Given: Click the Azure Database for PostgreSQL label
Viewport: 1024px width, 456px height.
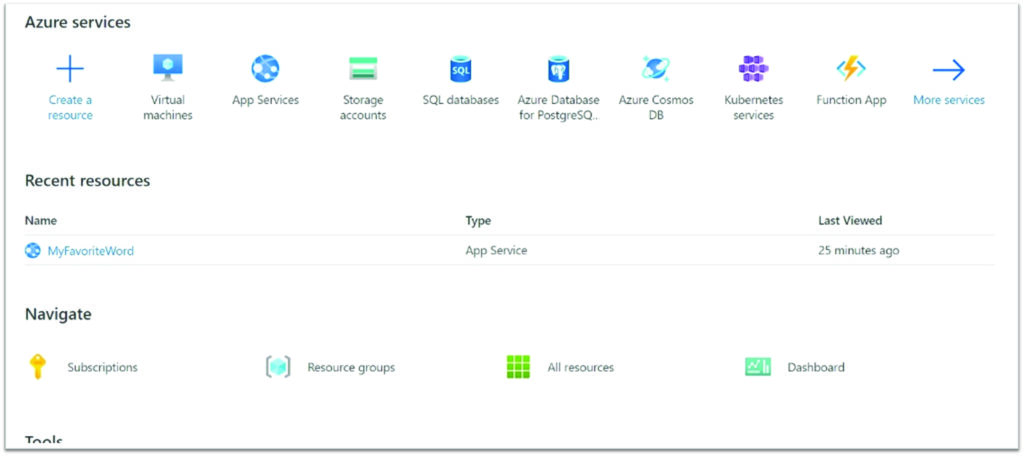Looking at the screenshot, I should tap(558, 108).
